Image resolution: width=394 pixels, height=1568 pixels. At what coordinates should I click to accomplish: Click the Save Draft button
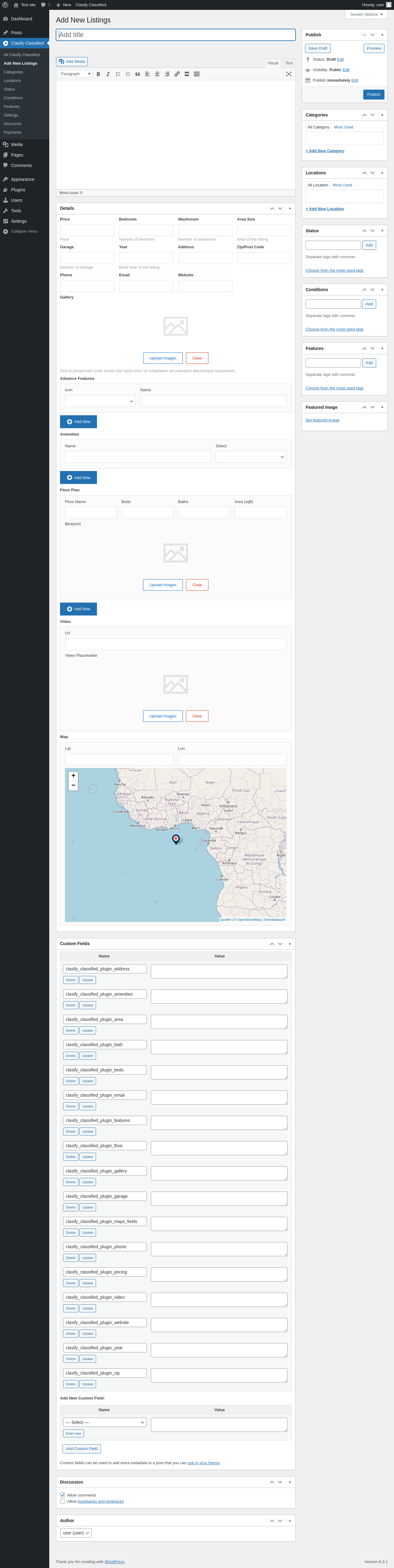tap(317, 48)
